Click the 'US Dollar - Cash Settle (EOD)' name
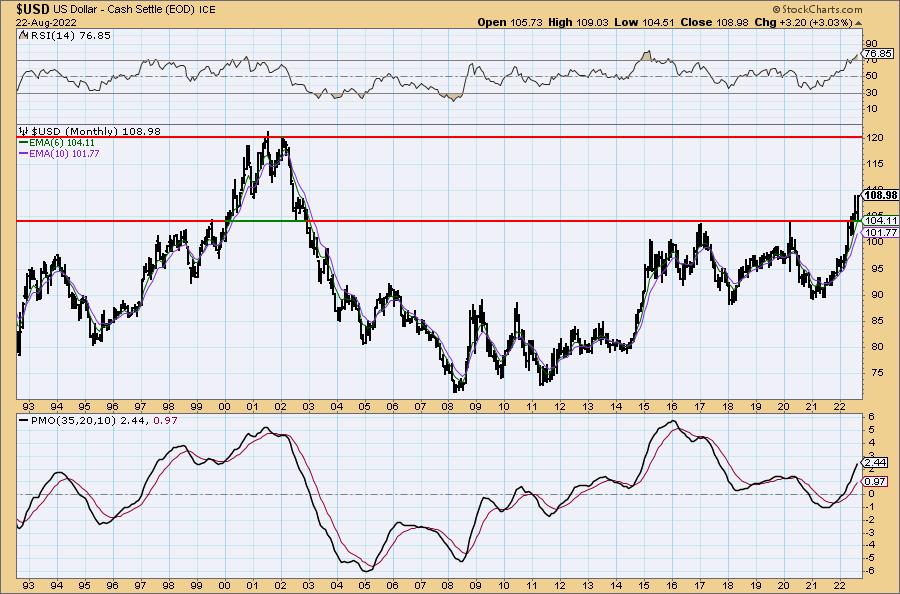This screenshot has width=900, height=594. pos(125,9)
